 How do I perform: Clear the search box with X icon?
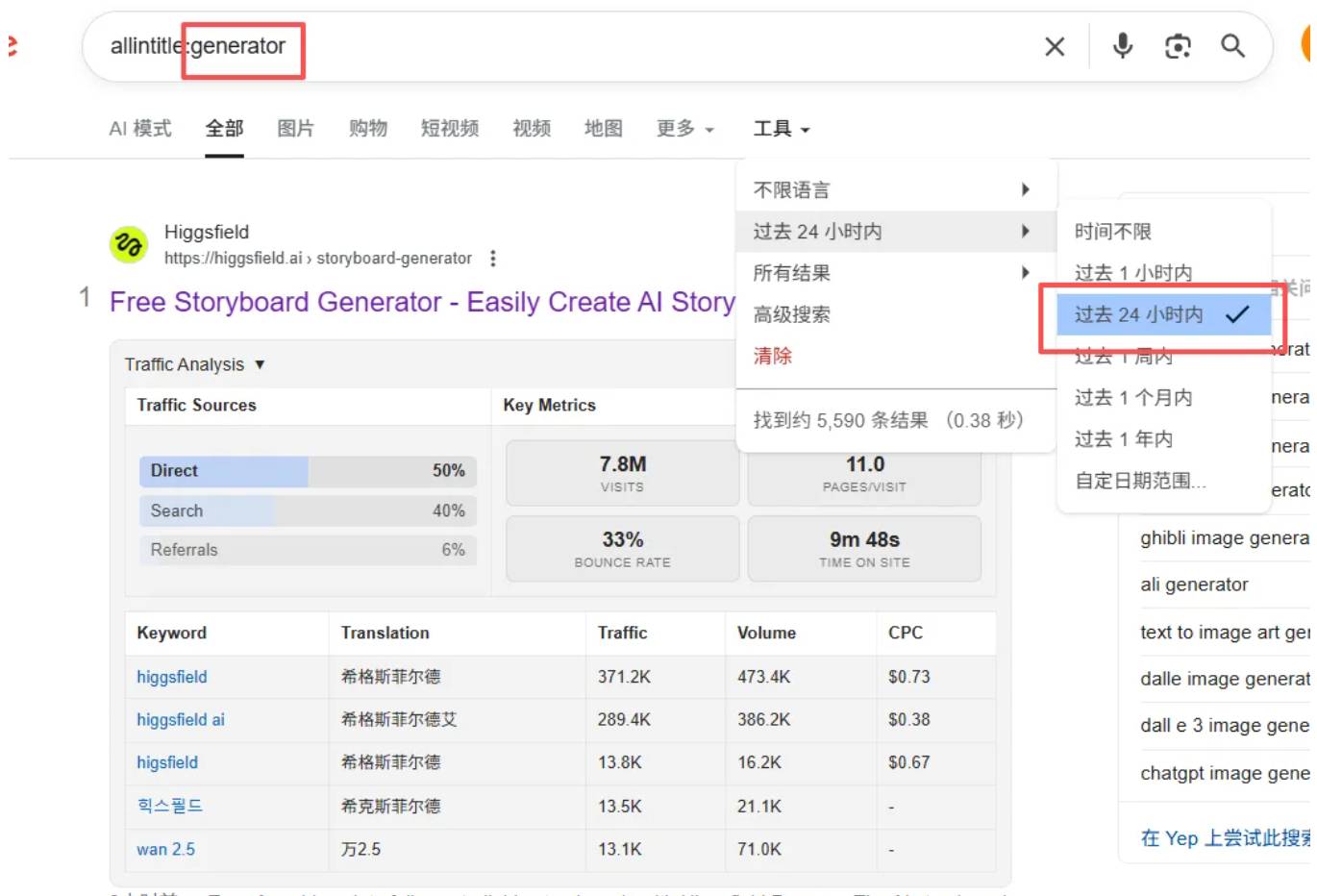tap(1054, 46)
